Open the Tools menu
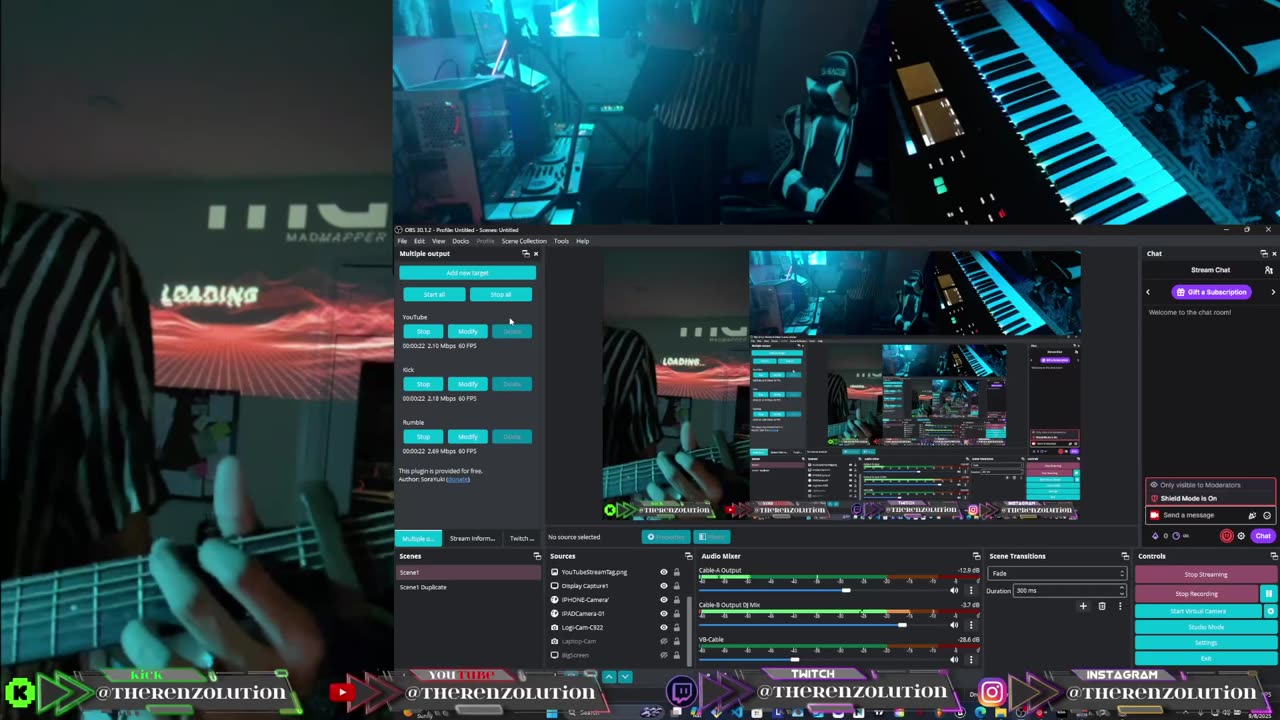 (x=561, y=241)
